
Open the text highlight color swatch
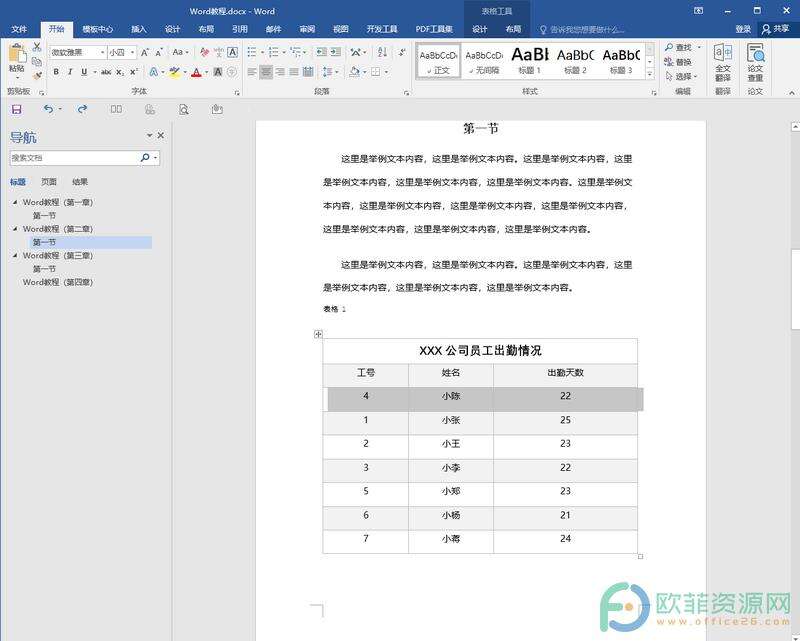(x=175, y=71)
